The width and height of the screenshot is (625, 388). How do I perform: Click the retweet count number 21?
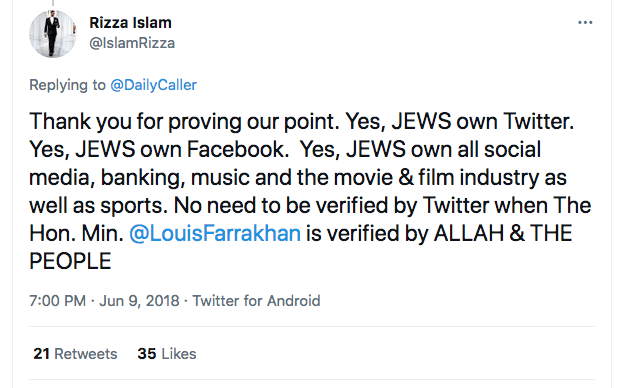[41, 354]
